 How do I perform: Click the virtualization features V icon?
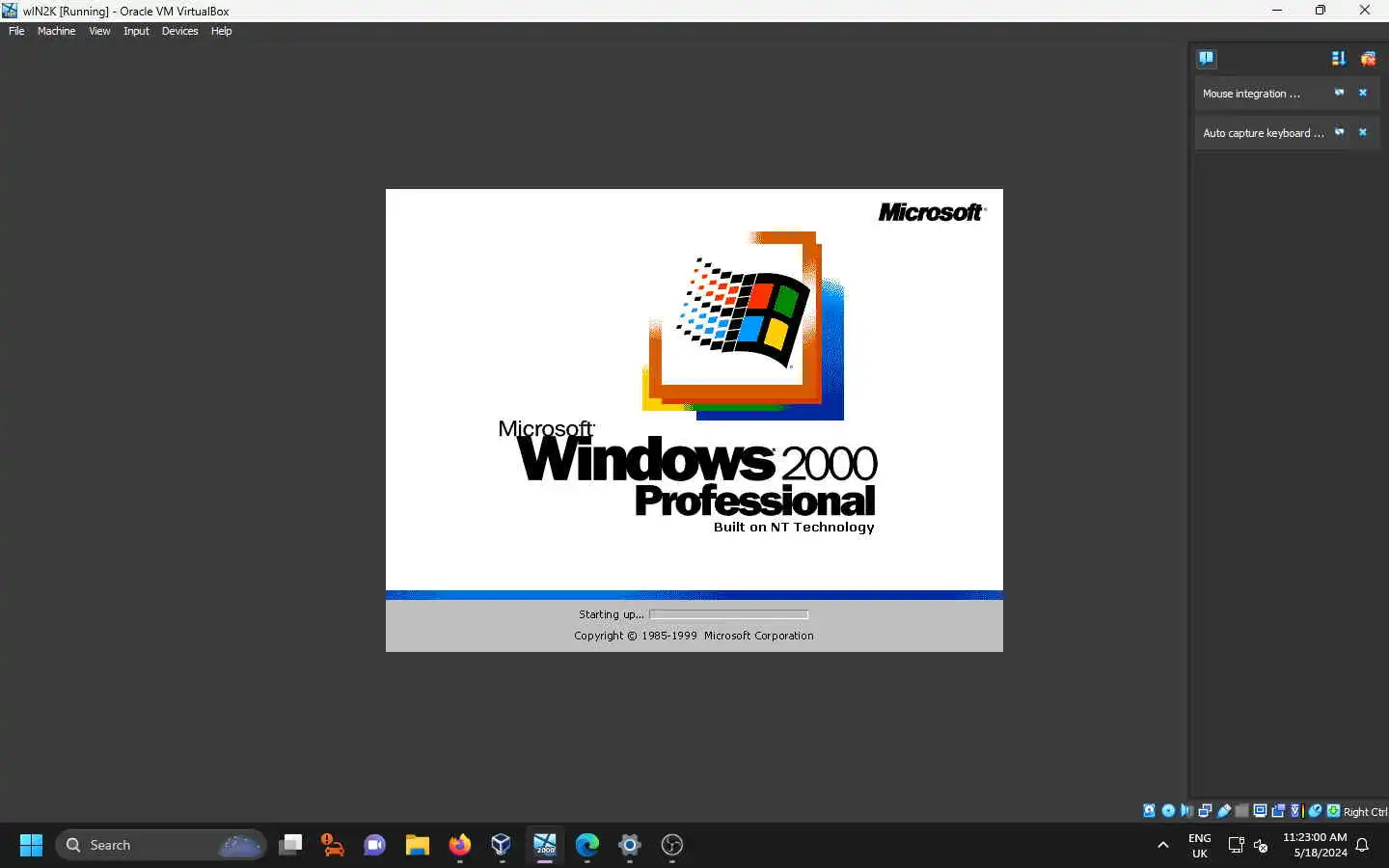click(x=1296, y=811)
